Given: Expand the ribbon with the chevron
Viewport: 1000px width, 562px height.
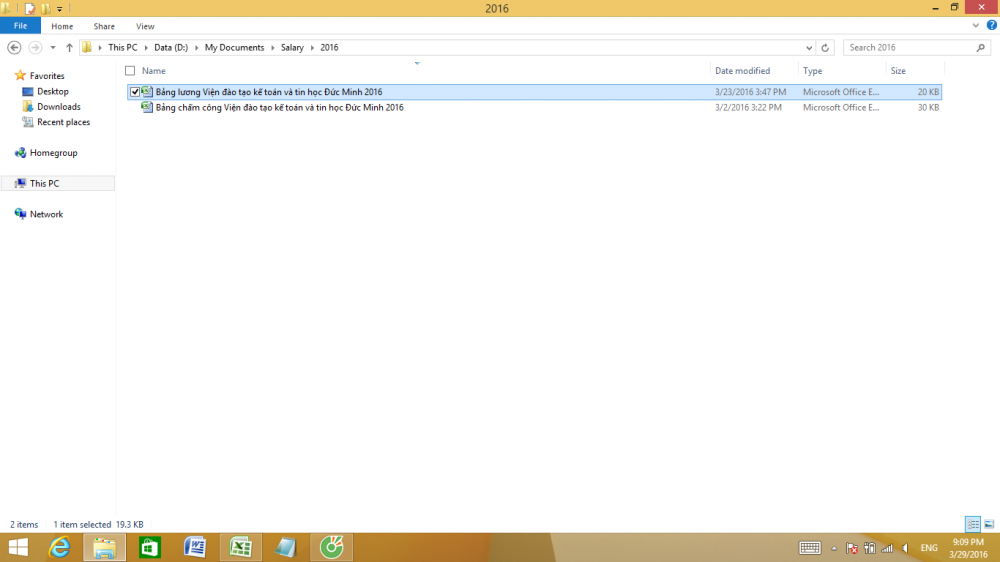Looking at the screenshot, I should click(x=976, y=26).
